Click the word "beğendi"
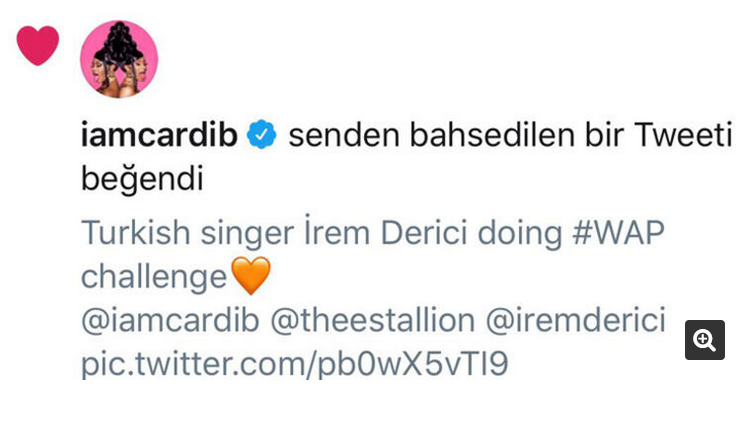 [142, 181]
